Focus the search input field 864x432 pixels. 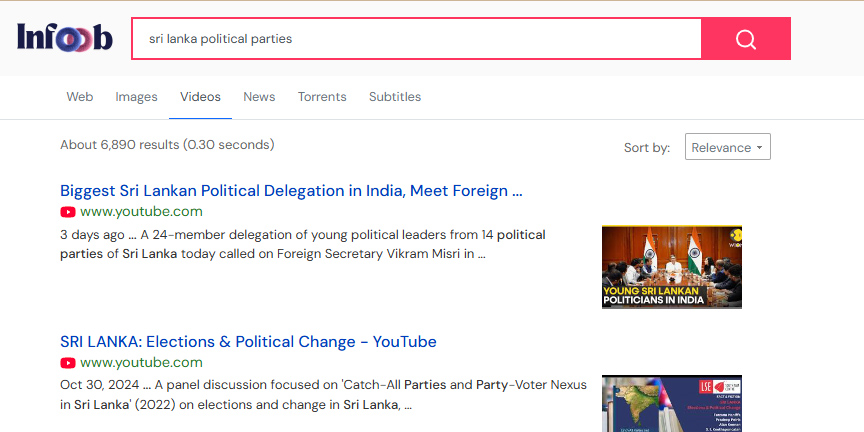pos(416,39)
